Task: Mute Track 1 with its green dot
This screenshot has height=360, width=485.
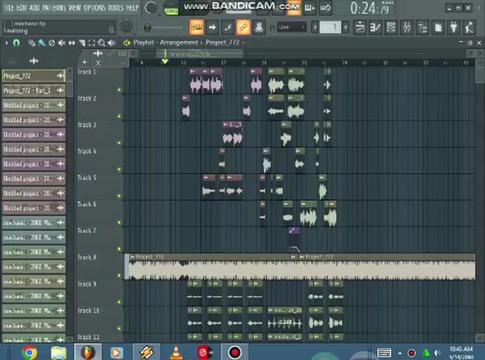Action: tap(119, 90)
